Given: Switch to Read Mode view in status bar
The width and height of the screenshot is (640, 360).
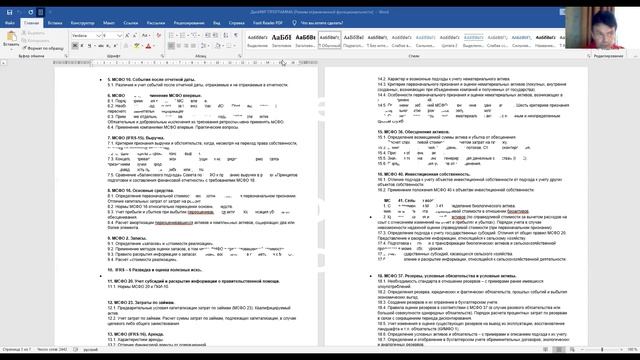Looking at the screenshot, I should [545, 349].
